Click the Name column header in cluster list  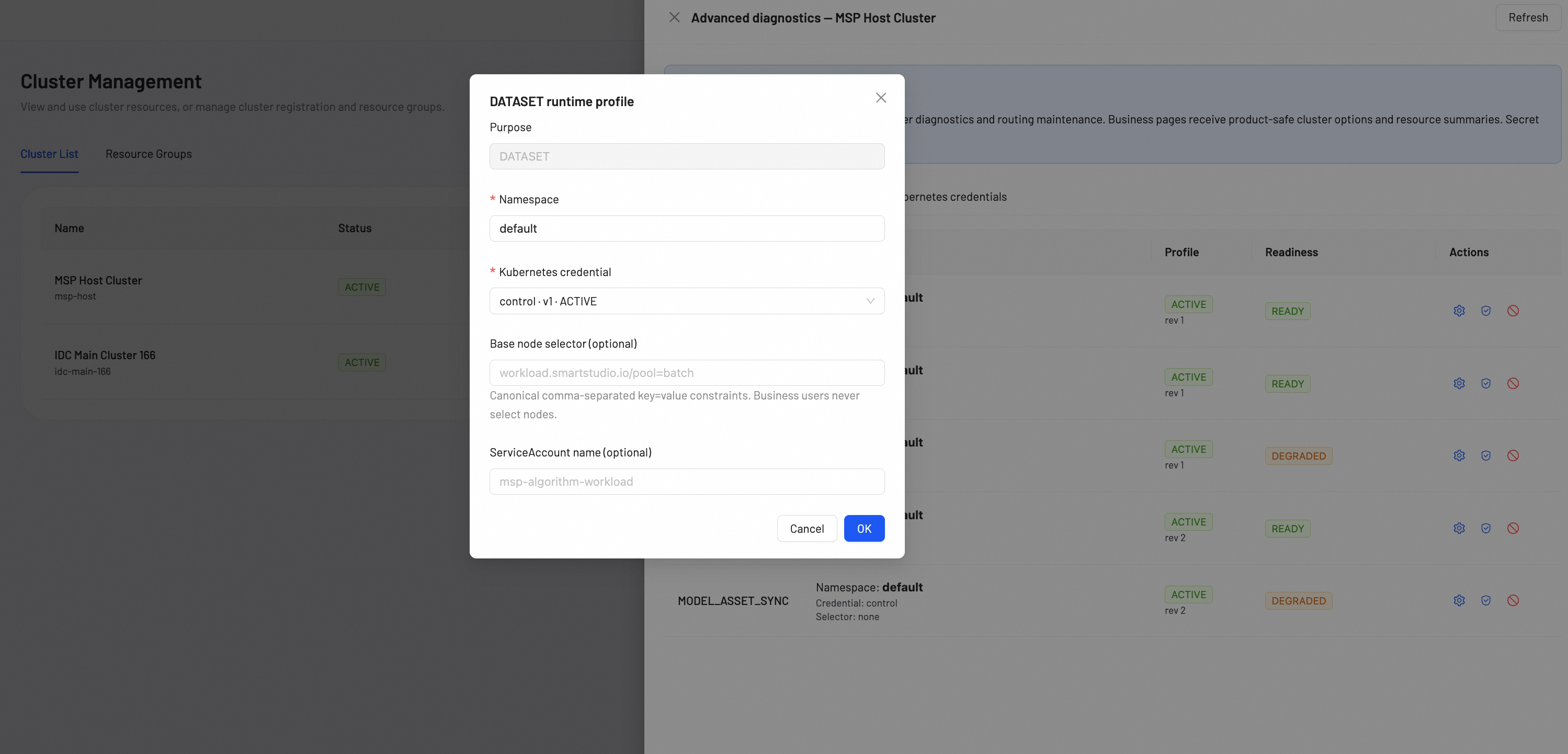[x=69, y=228]
